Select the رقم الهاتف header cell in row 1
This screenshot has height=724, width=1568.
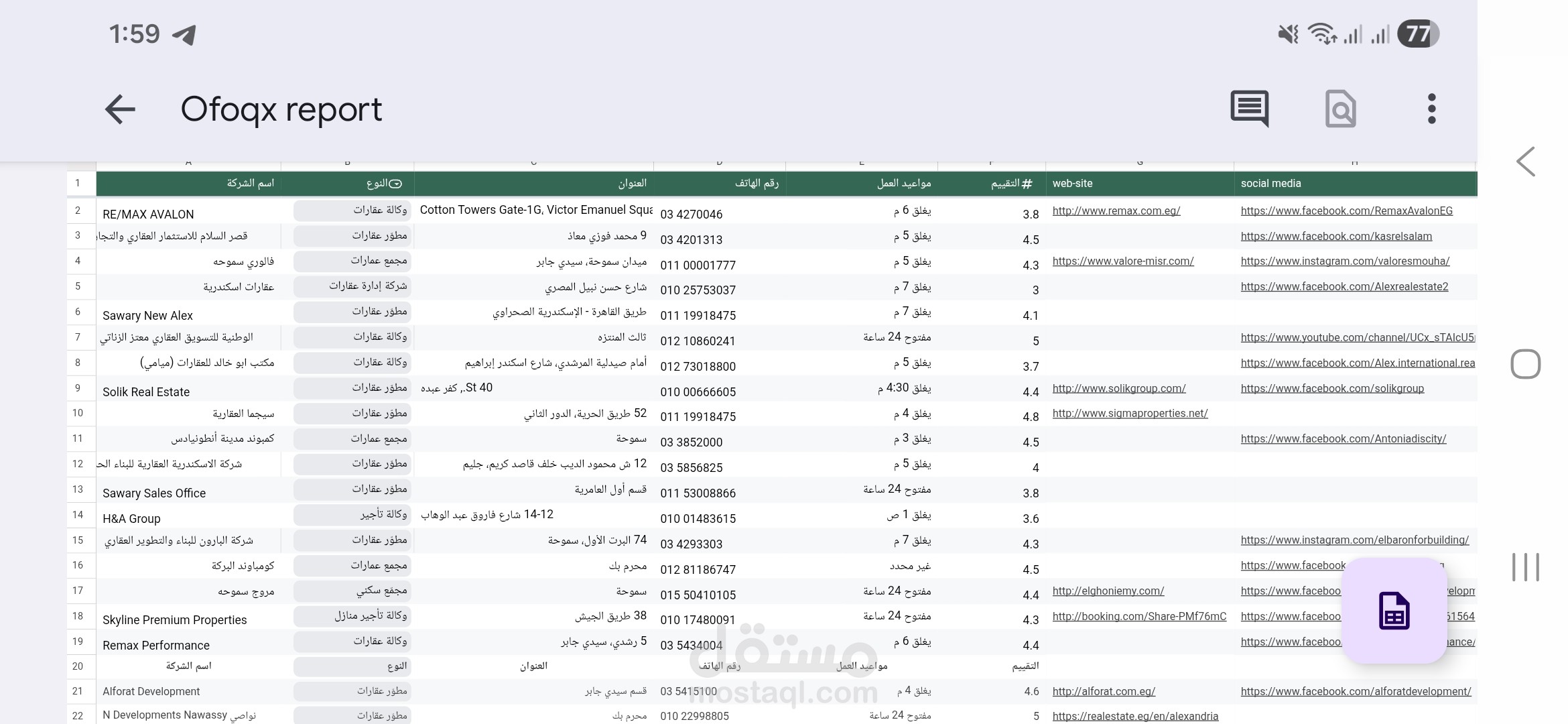click(719, 184)
